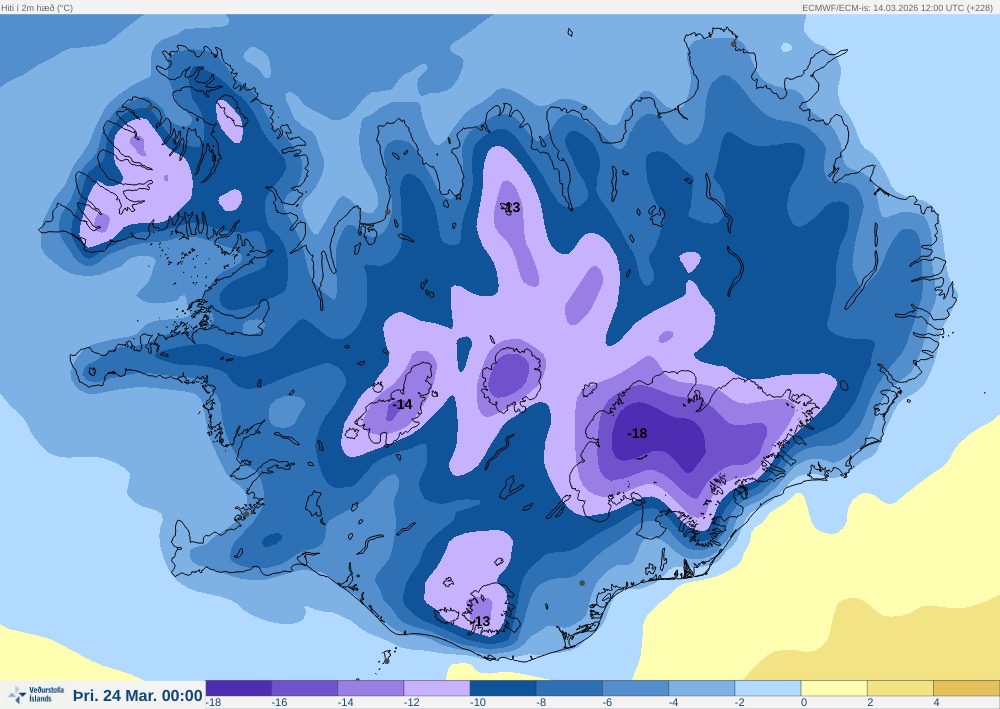
Task: Select the legend swatch between -16 and -14
Action: (x=305, y=688)
